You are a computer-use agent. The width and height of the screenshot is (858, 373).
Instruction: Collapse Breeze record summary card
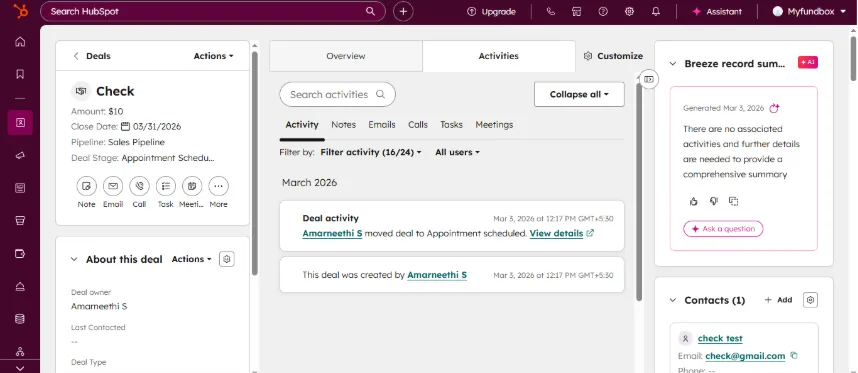point(673,63)
